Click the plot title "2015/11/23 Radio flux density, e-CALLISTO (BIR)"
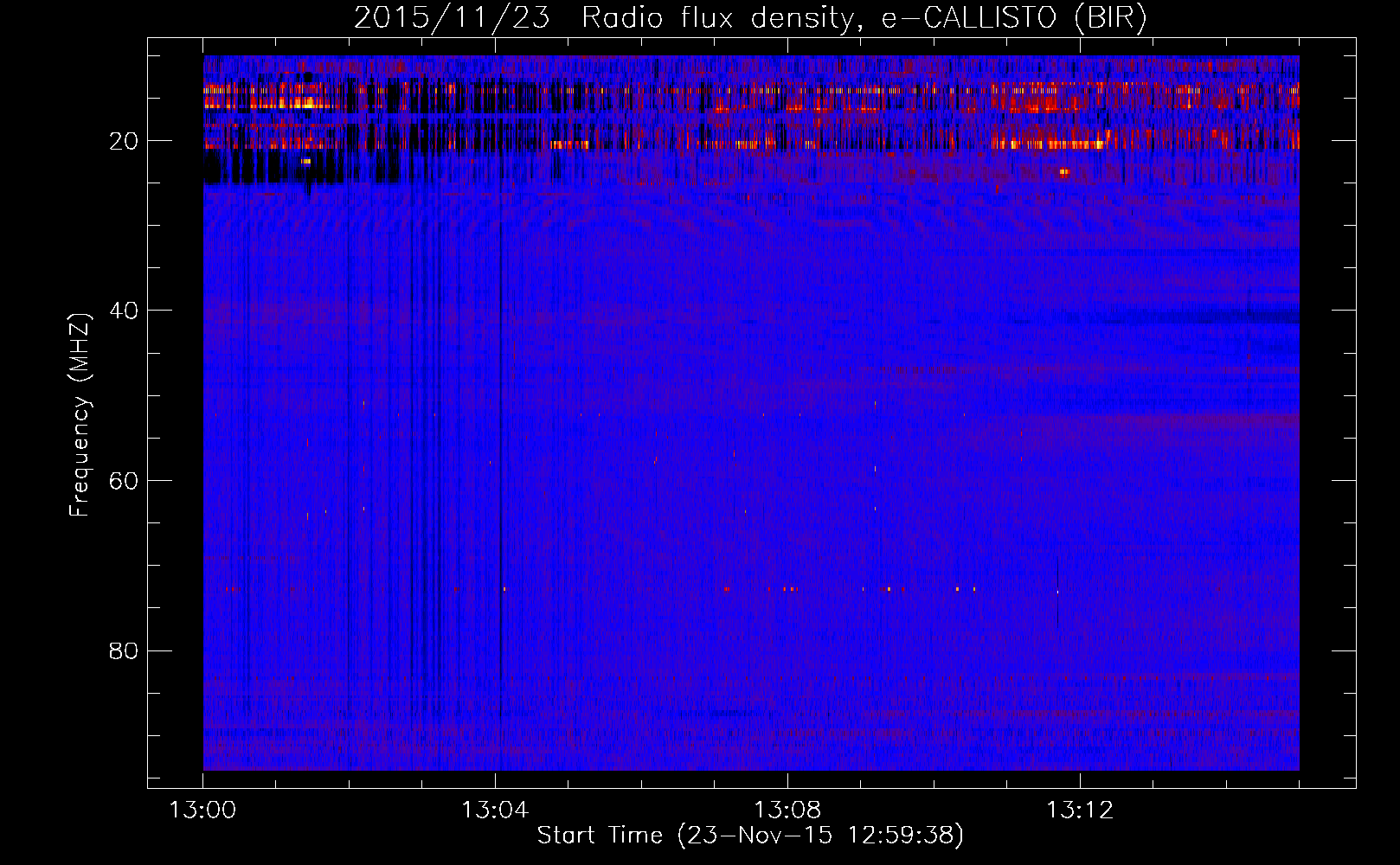The image size is (1400, 865). (x=750, y=18)
